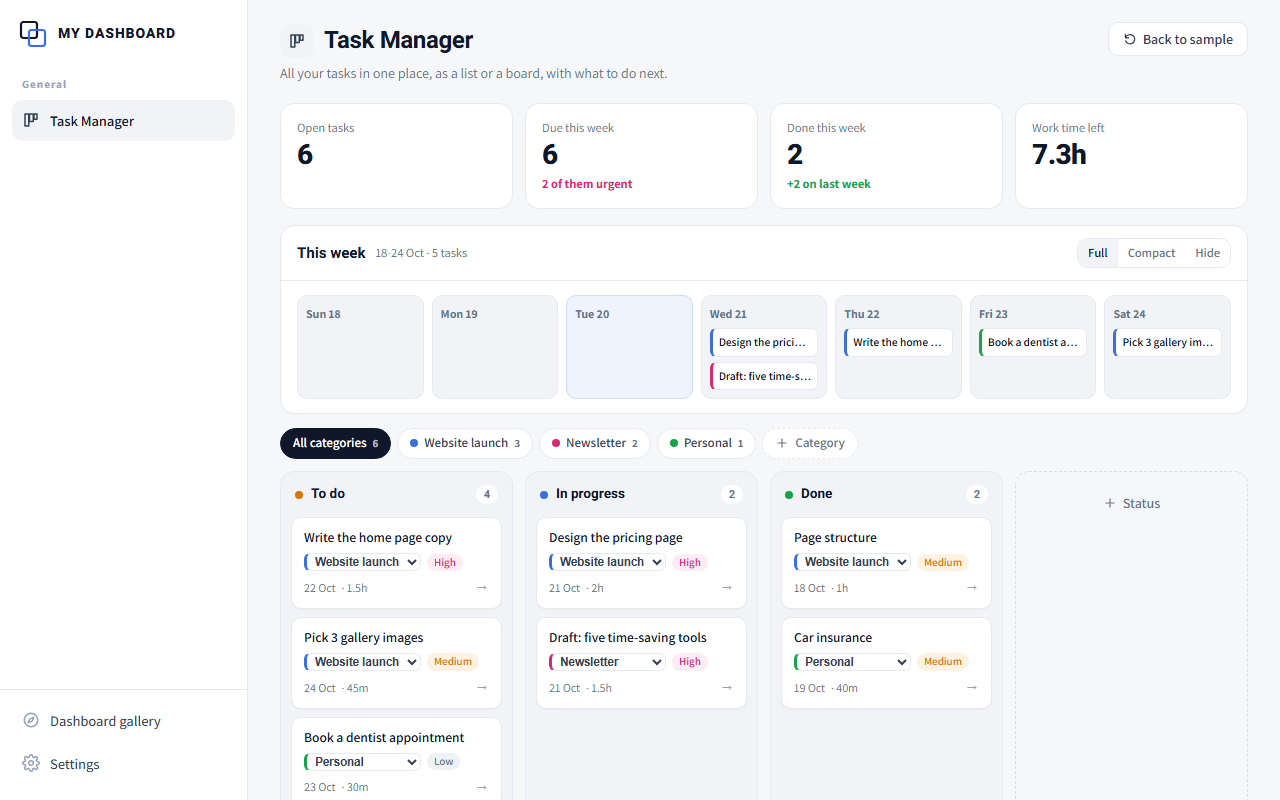Click the Task Manager kanban icon in sidebar

31,121
